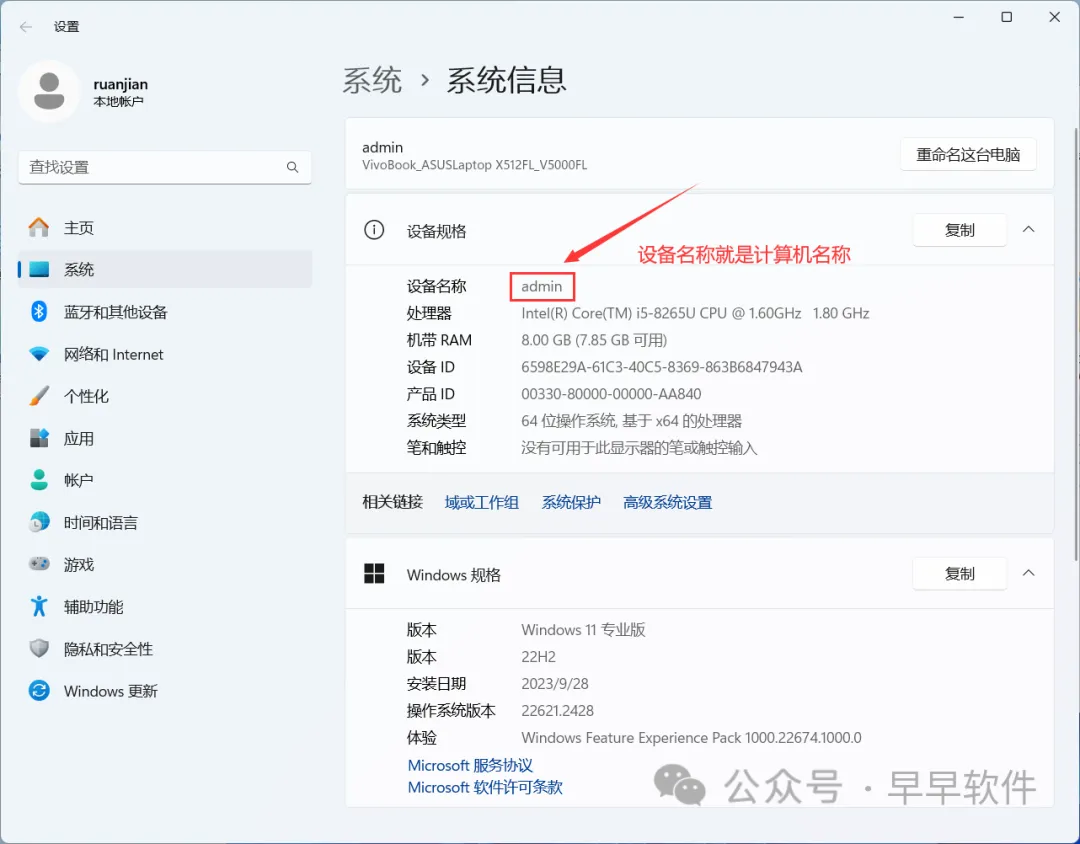Click the Home (主页) house icon

click(x=39, y=227)
